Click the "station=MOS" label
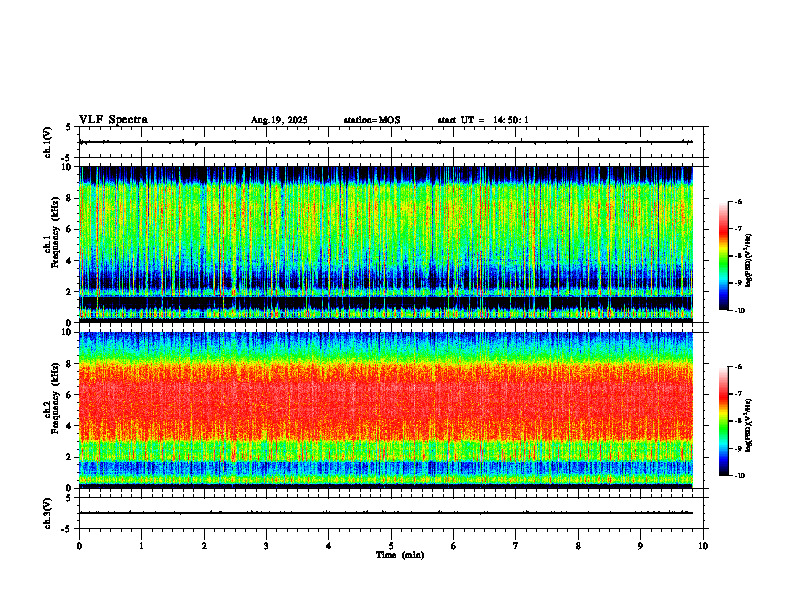 coord(372,120)
